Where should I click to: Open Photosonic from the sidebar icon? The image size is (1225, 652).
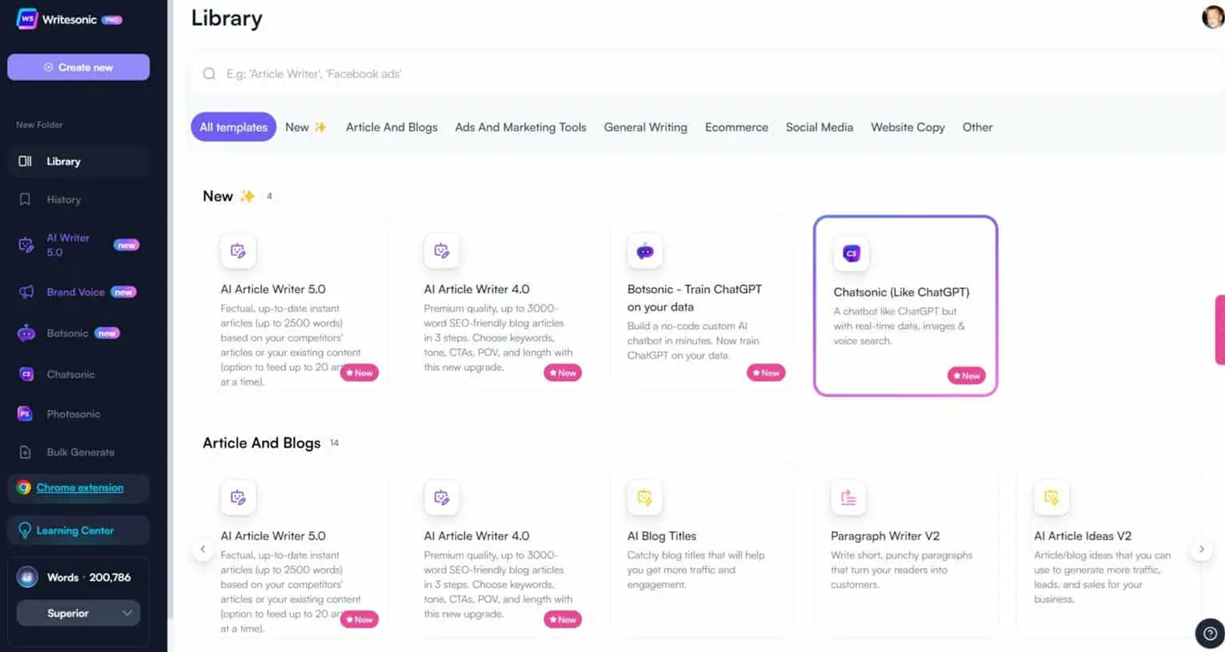pyautogui.click(x=25, y=413)
